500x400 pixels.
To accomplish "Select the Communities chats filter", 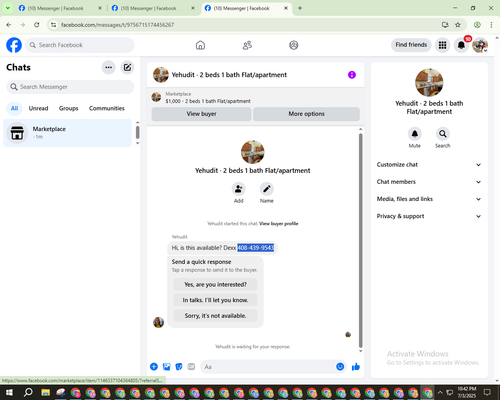I will 107,108.
